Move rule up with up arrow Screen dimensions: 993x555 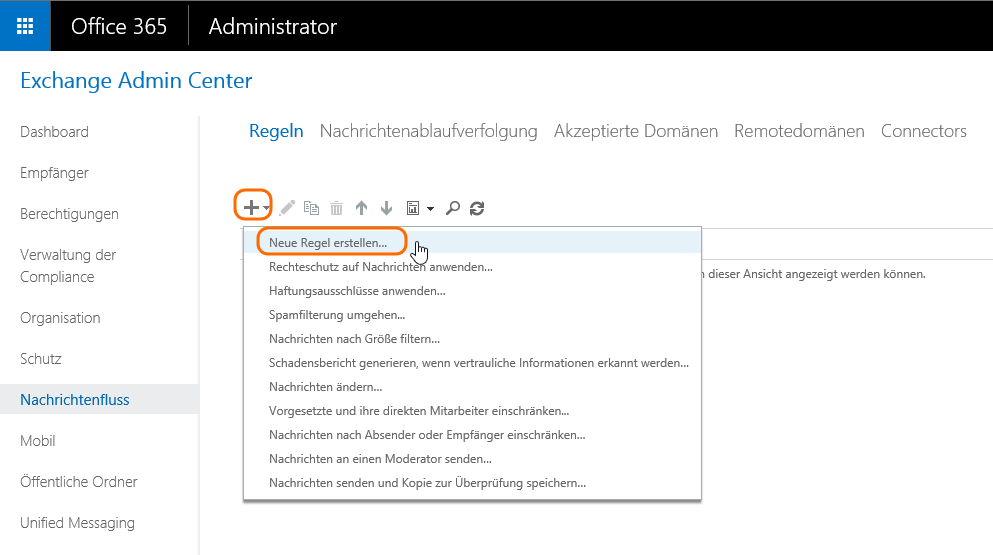point(361,208)
